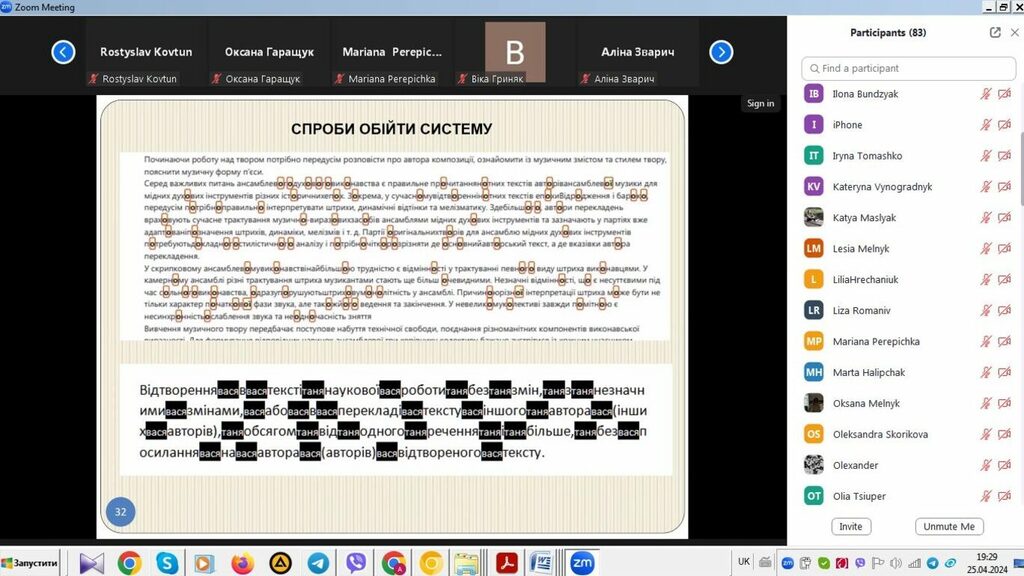Click muted microphone icon for Katya Maslyak
Image resolution: width=1024 pixels, height=576 pixels.
tap(986, 218)
